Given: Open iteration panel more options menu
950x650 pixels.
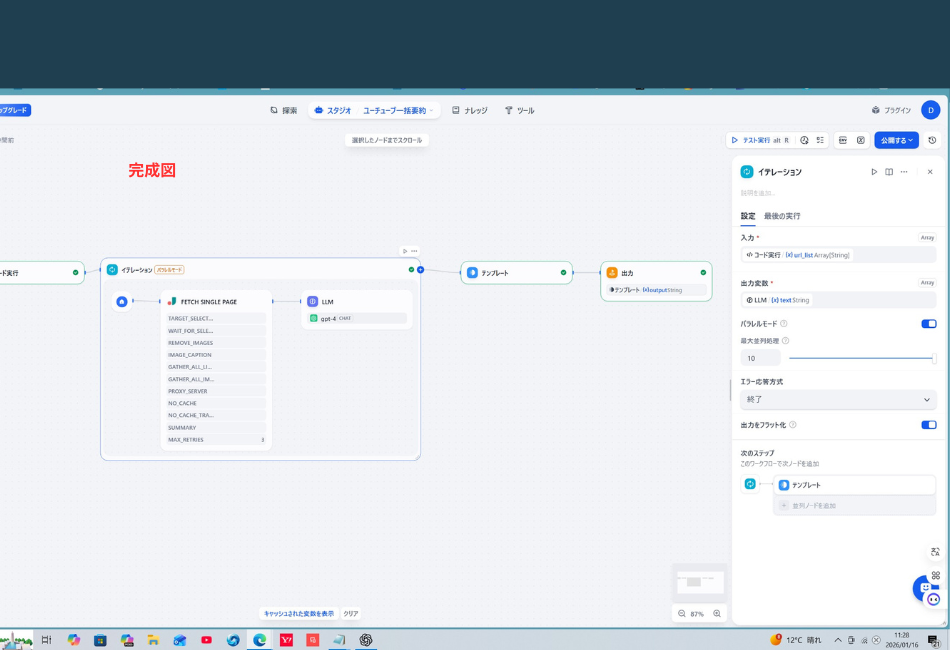Looking at the screenshot, I should 904,172.
